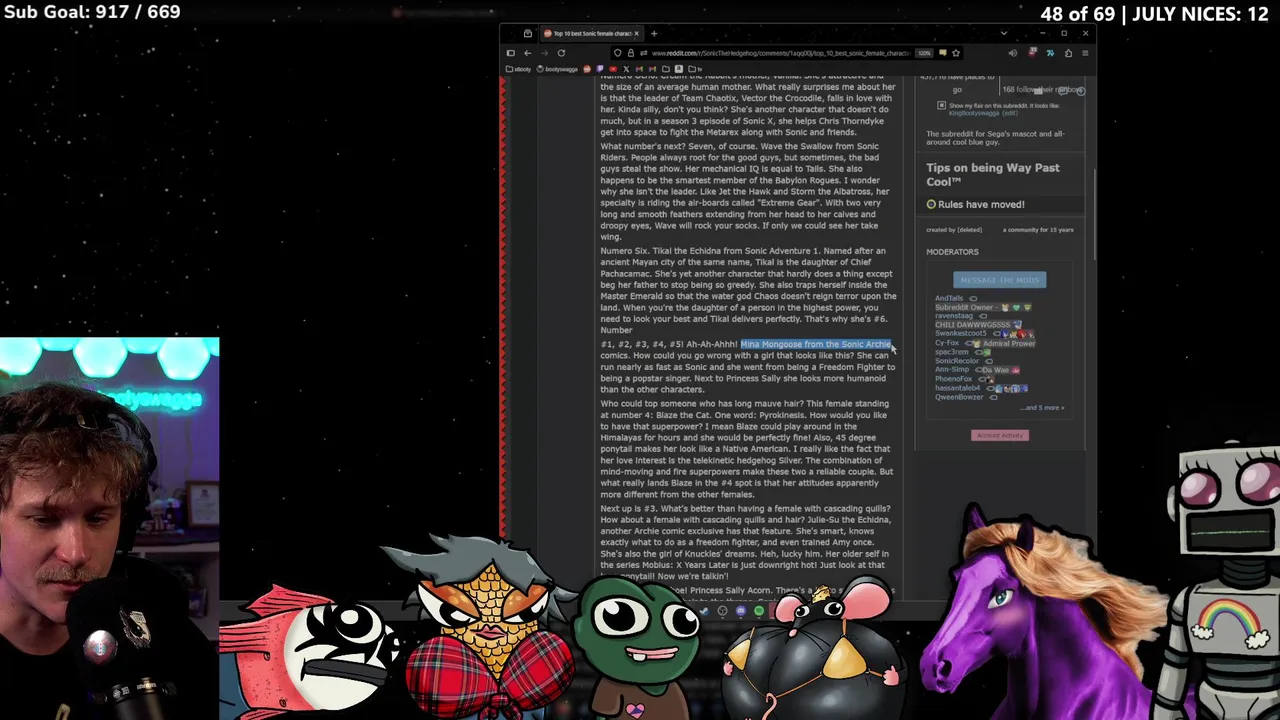Open moderator PhoenoFox profile
1280x720 pixels.
tap(954, 379)
